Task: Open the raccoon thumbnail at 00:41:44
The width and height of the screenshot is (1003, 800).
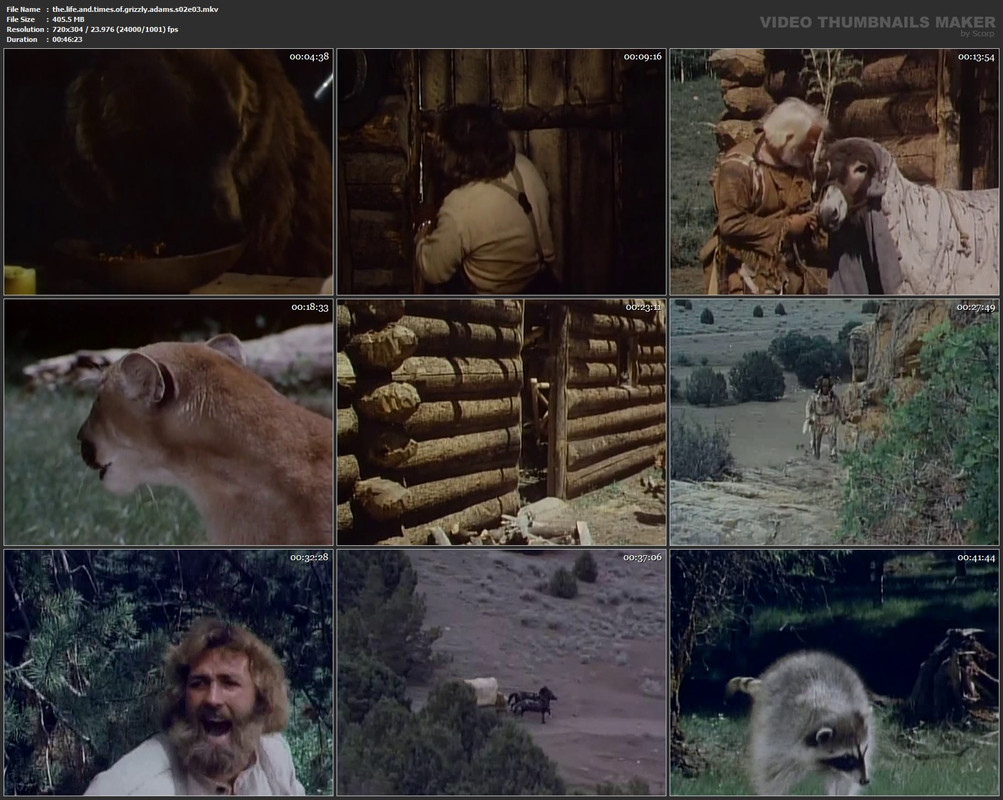Action: tap(834, 673)
